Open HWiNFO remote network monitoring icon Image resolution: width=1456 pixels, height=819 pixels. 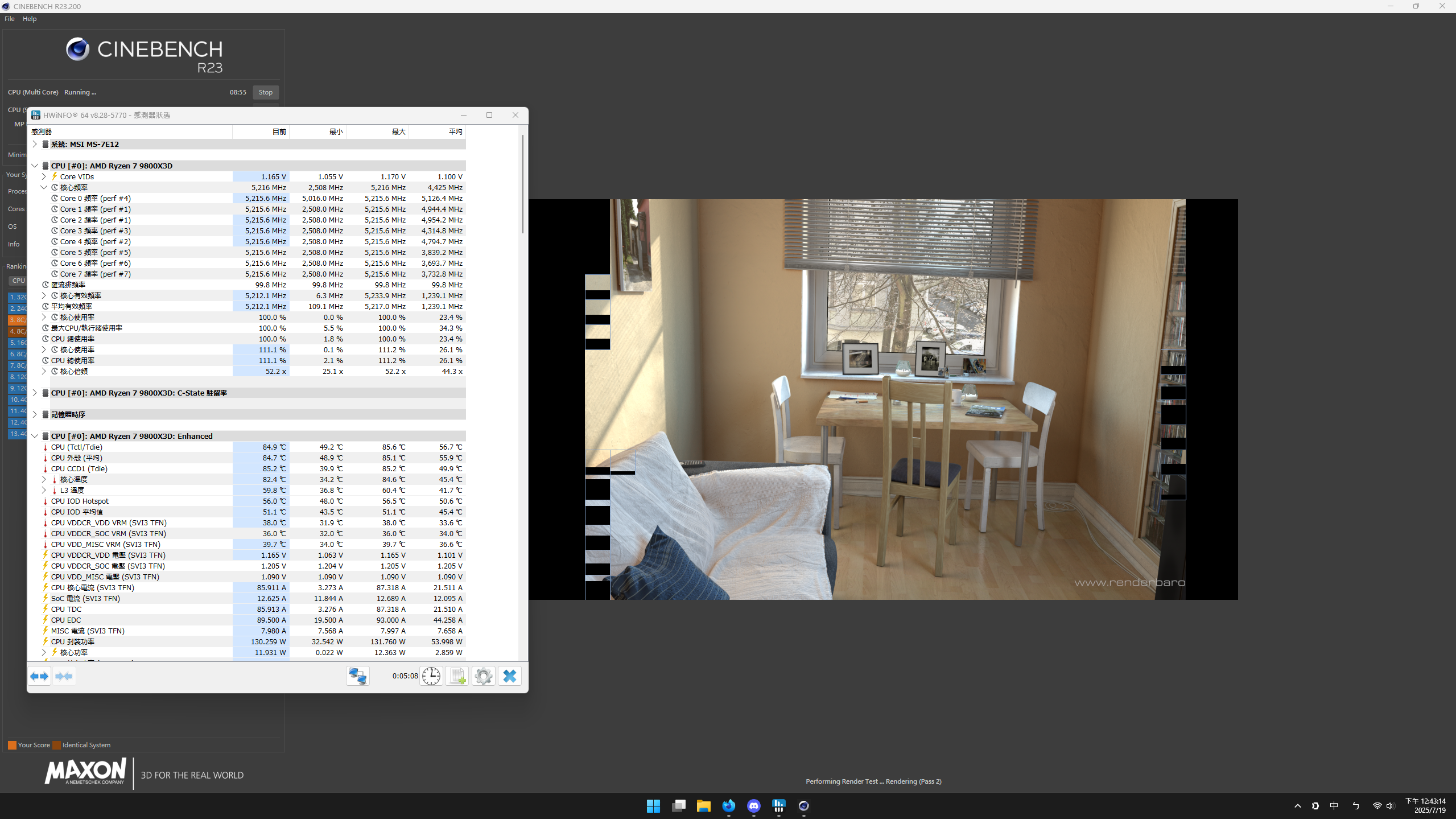click(358, 676)
